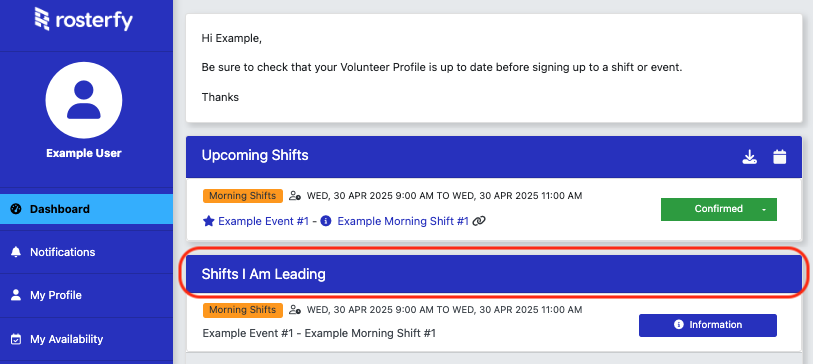Click the download icon in Upcoming Shifts header
The image size is (813, 364).
(749, 157)
